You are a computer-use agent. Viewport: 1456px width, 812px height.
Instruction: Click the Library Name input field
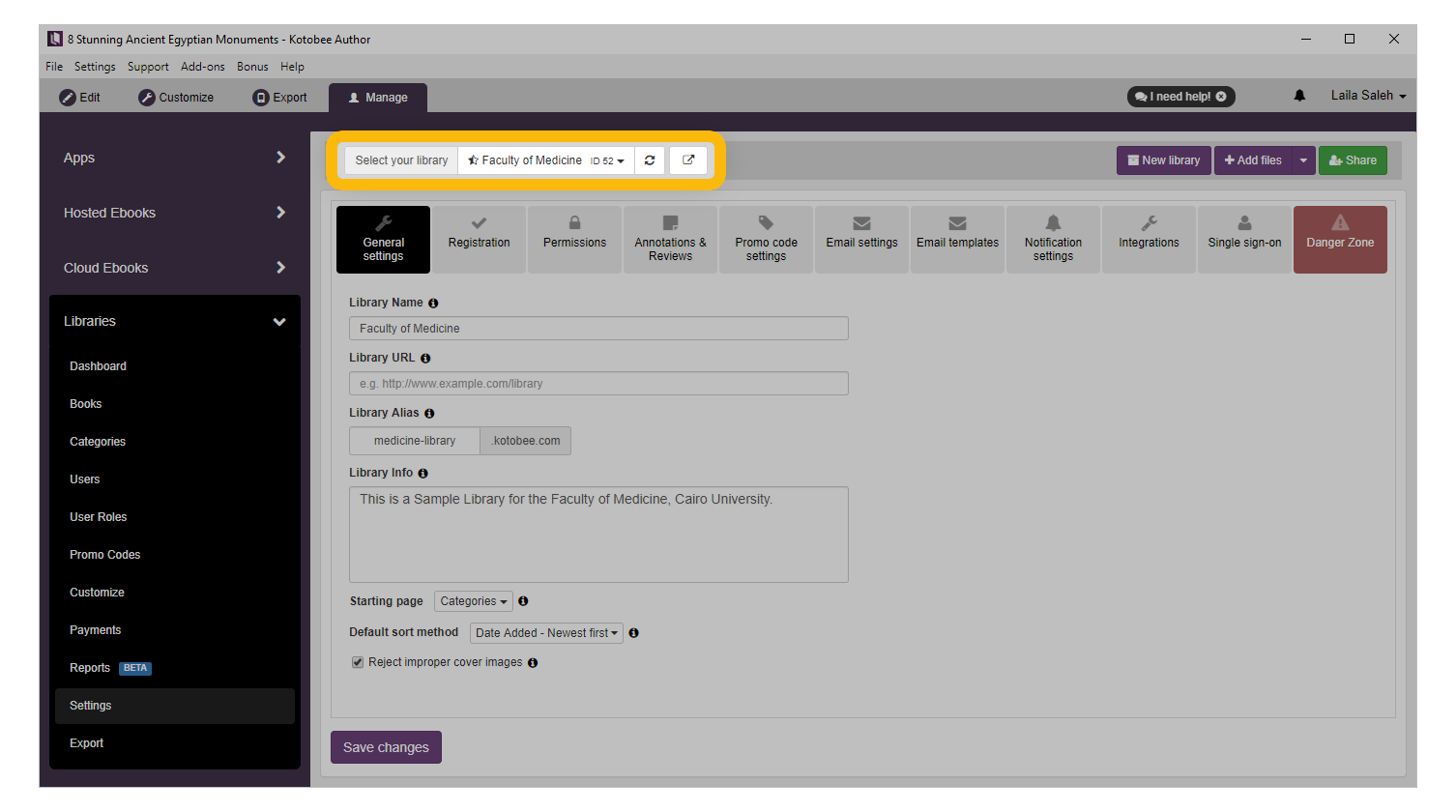tap(598, 329)
